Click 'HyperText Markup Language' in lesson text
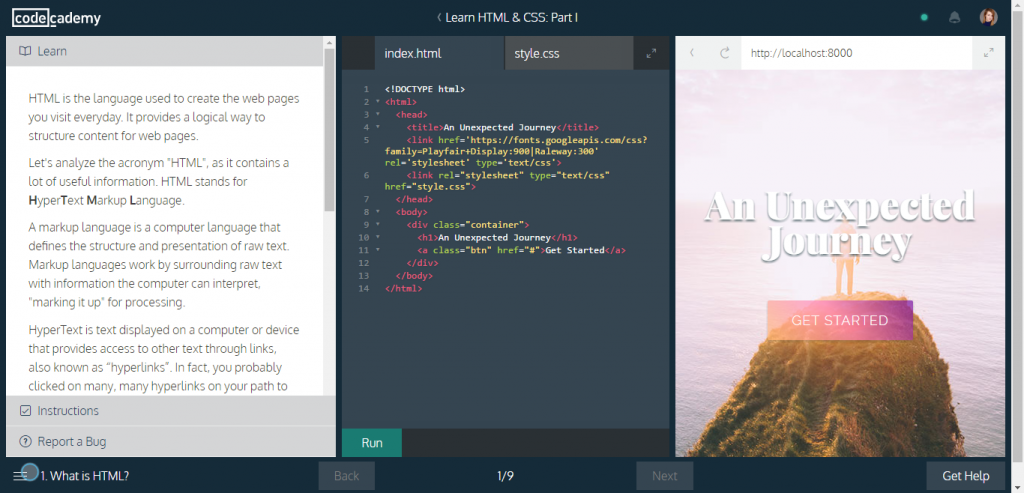The width and height of the screenshot is (1024, 493). 106,200
